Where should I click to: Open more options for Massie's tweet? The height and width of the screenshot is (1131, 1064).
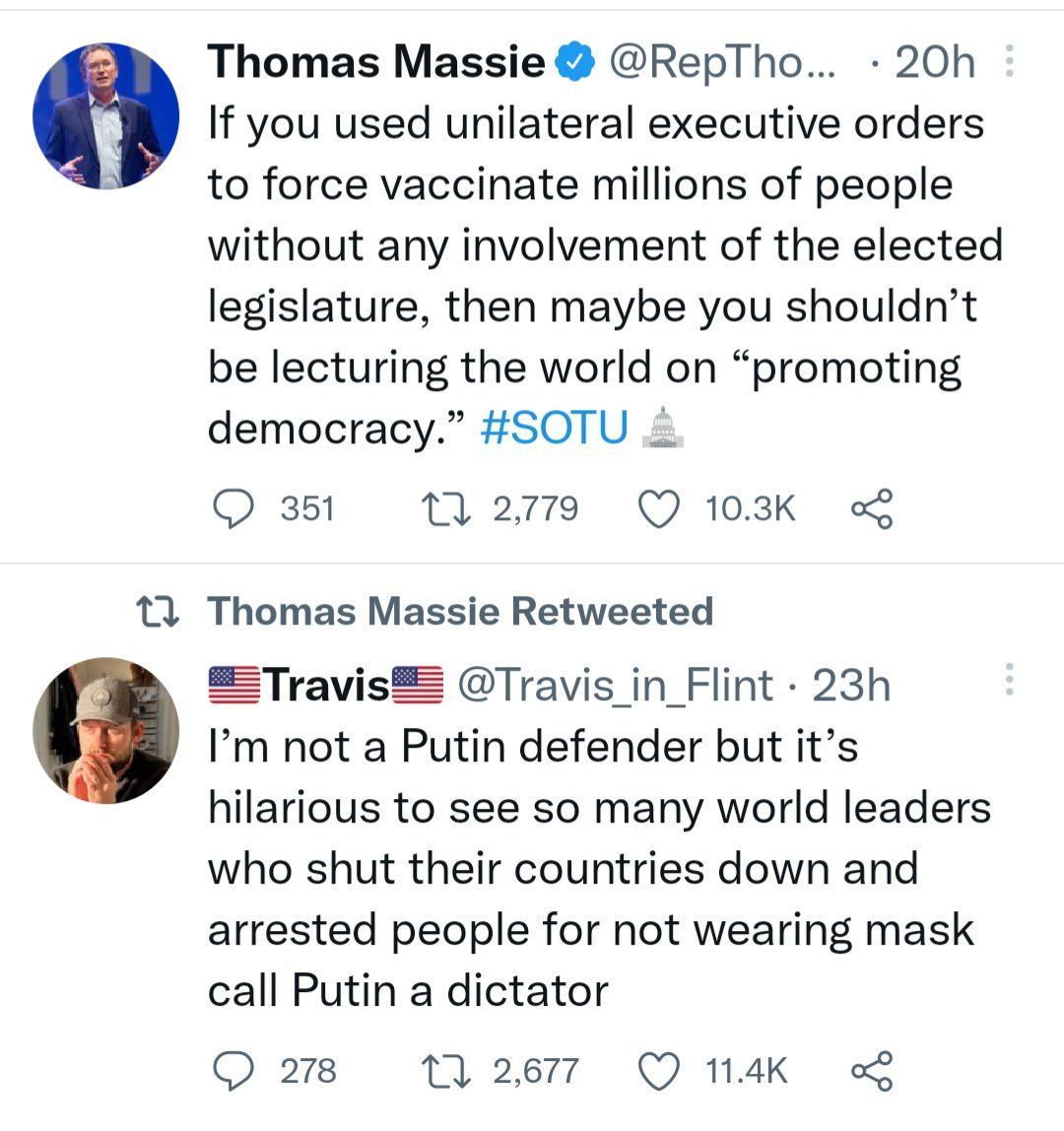1008,63
